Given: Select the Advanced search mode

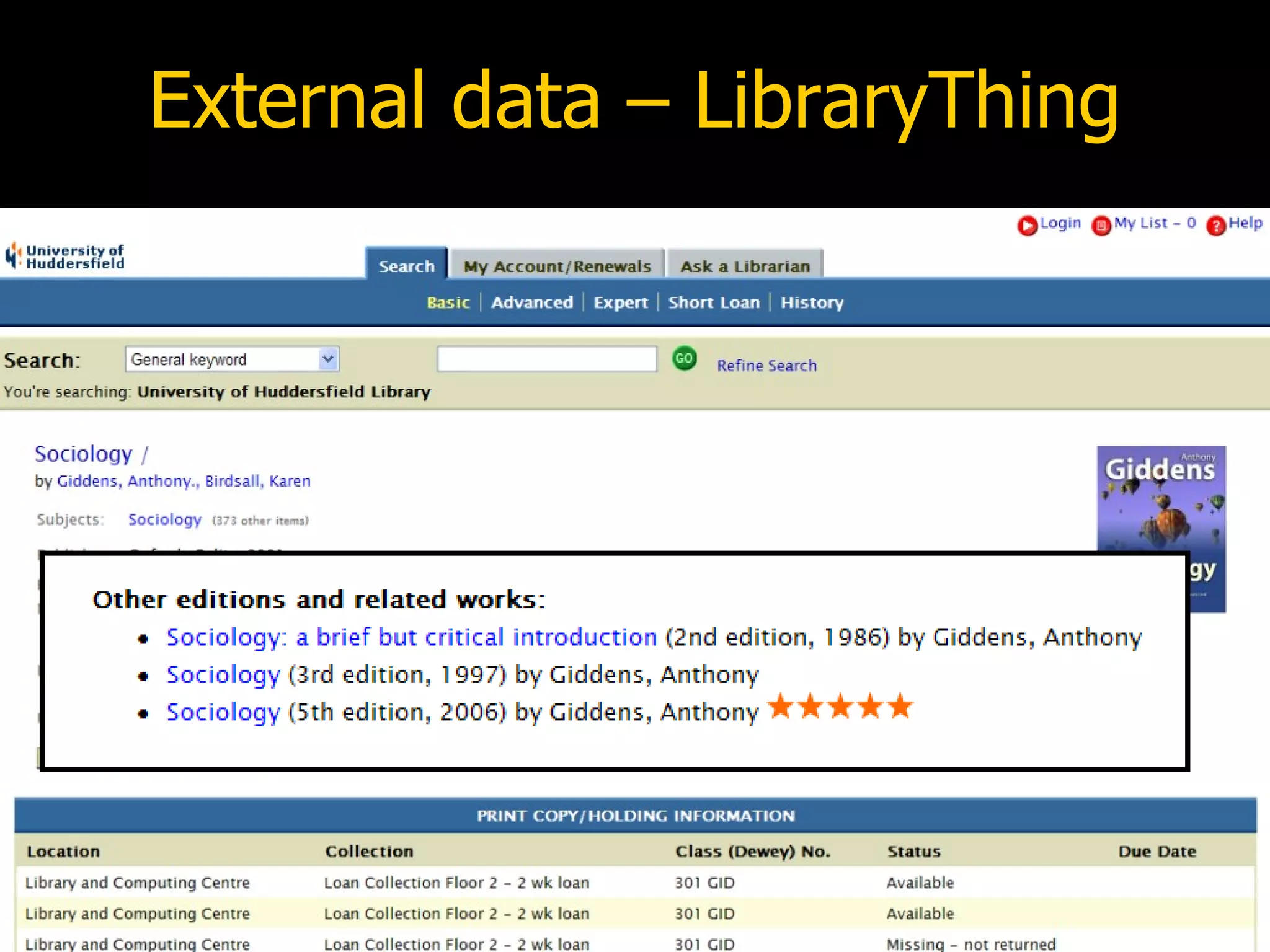Looking at the screenshot, I should pos(532,302).
